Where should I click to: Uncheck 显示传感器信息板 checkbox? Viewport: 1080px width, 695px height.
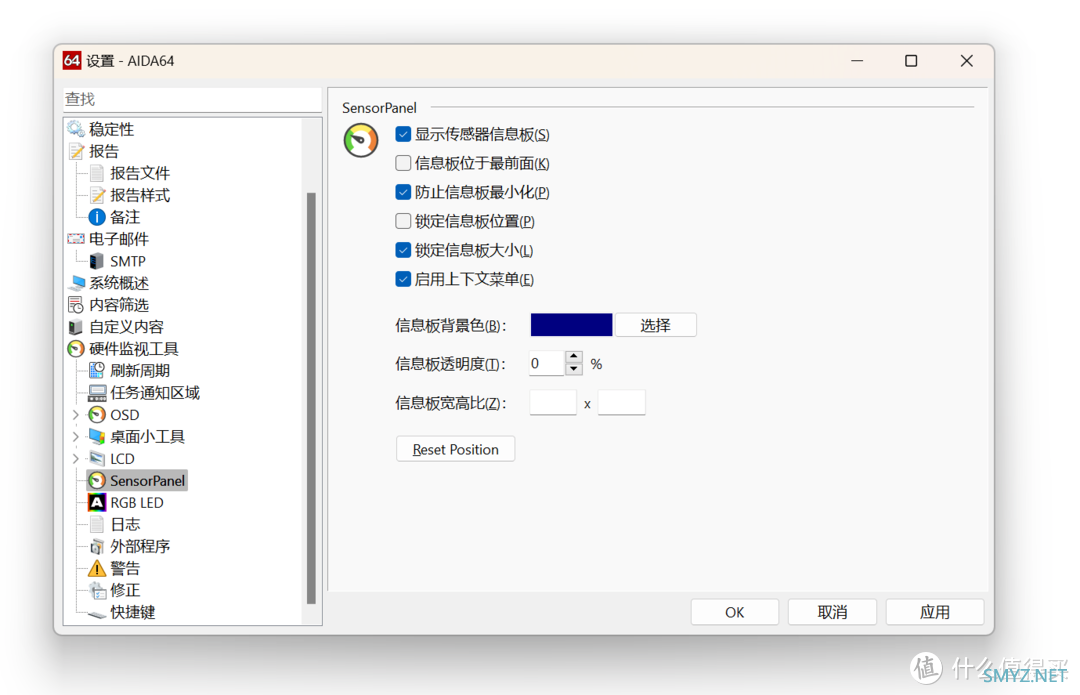[403, 134]
